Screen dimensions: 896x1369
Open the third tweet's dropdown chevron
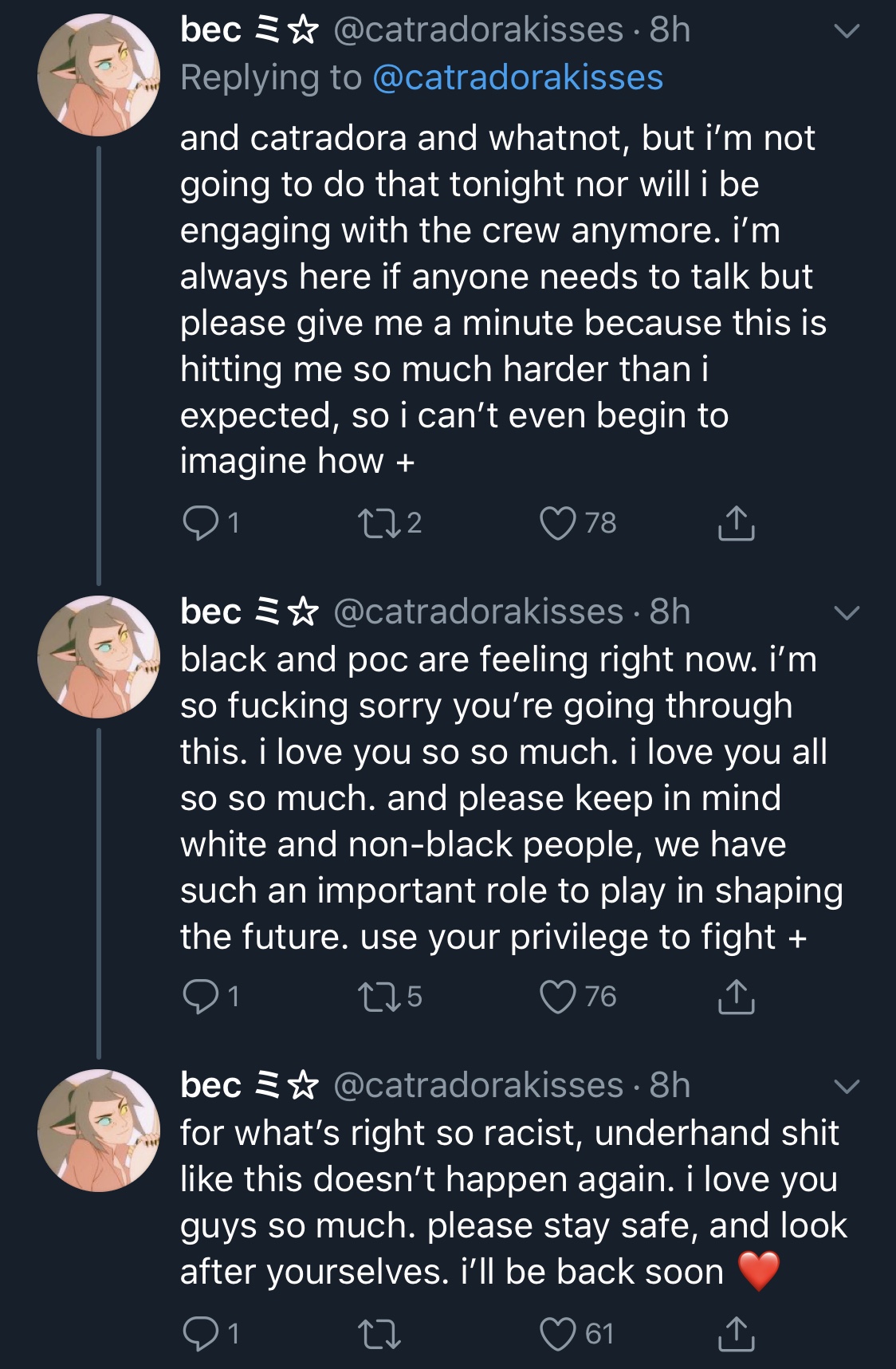pyautogui.click(x=847, y=1087)
